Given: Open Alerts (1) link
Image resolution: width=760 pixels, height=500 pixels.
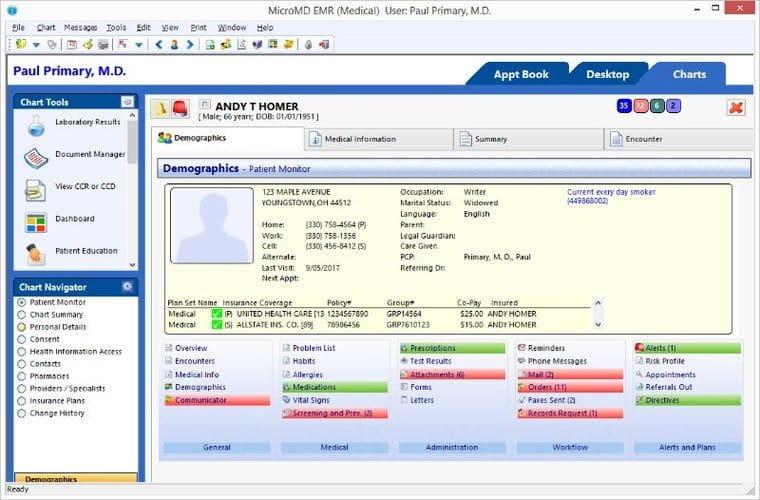Looking at the screenshot, I should pos(687,348).
